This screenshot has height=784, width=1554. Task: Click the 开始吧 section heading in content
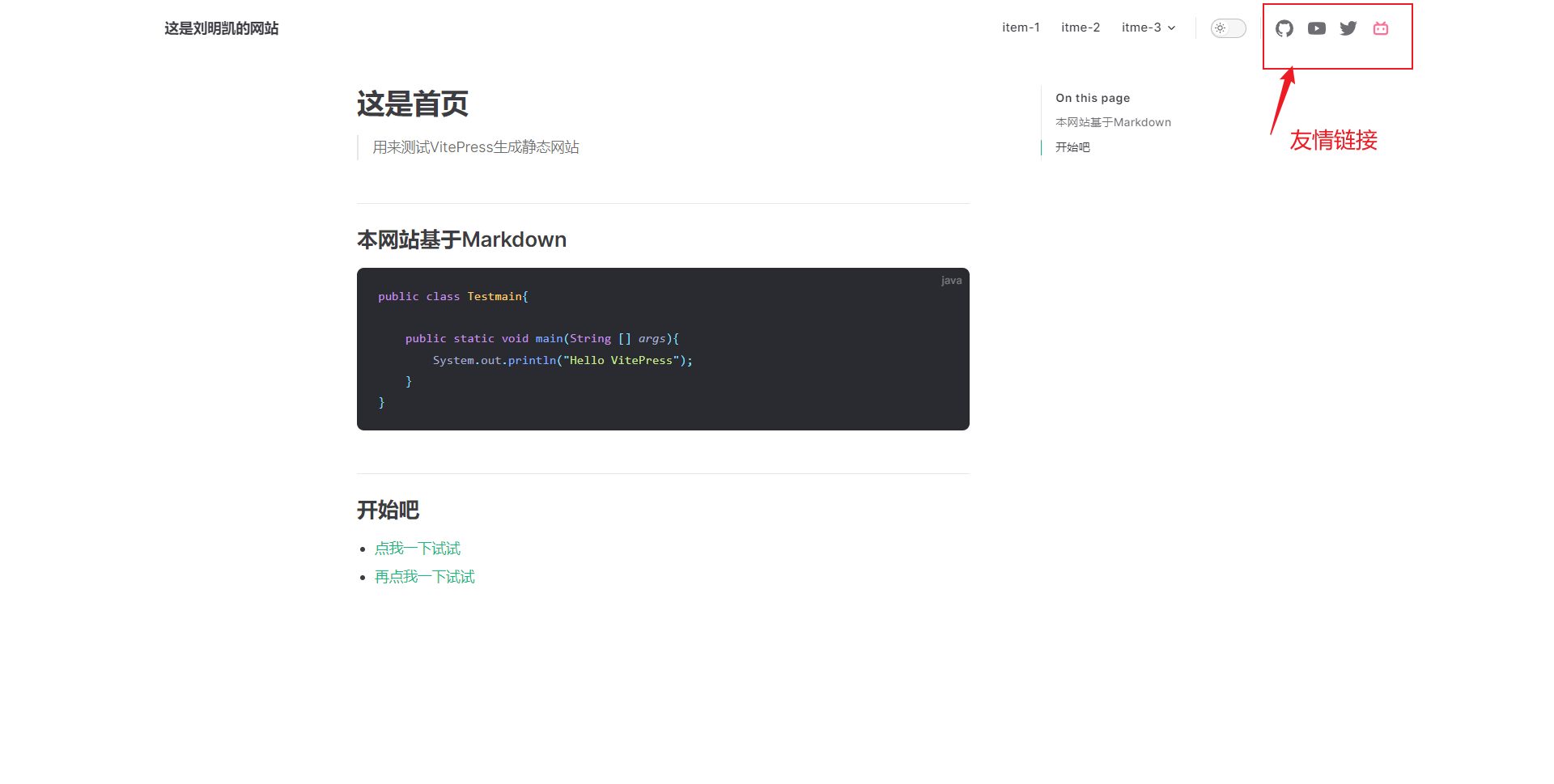pos(388,510)
